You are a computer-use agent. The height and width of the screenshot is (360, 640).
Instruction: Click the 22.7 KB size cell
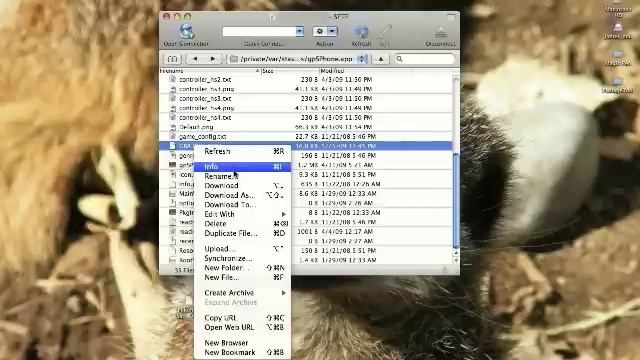click(306, 136)
